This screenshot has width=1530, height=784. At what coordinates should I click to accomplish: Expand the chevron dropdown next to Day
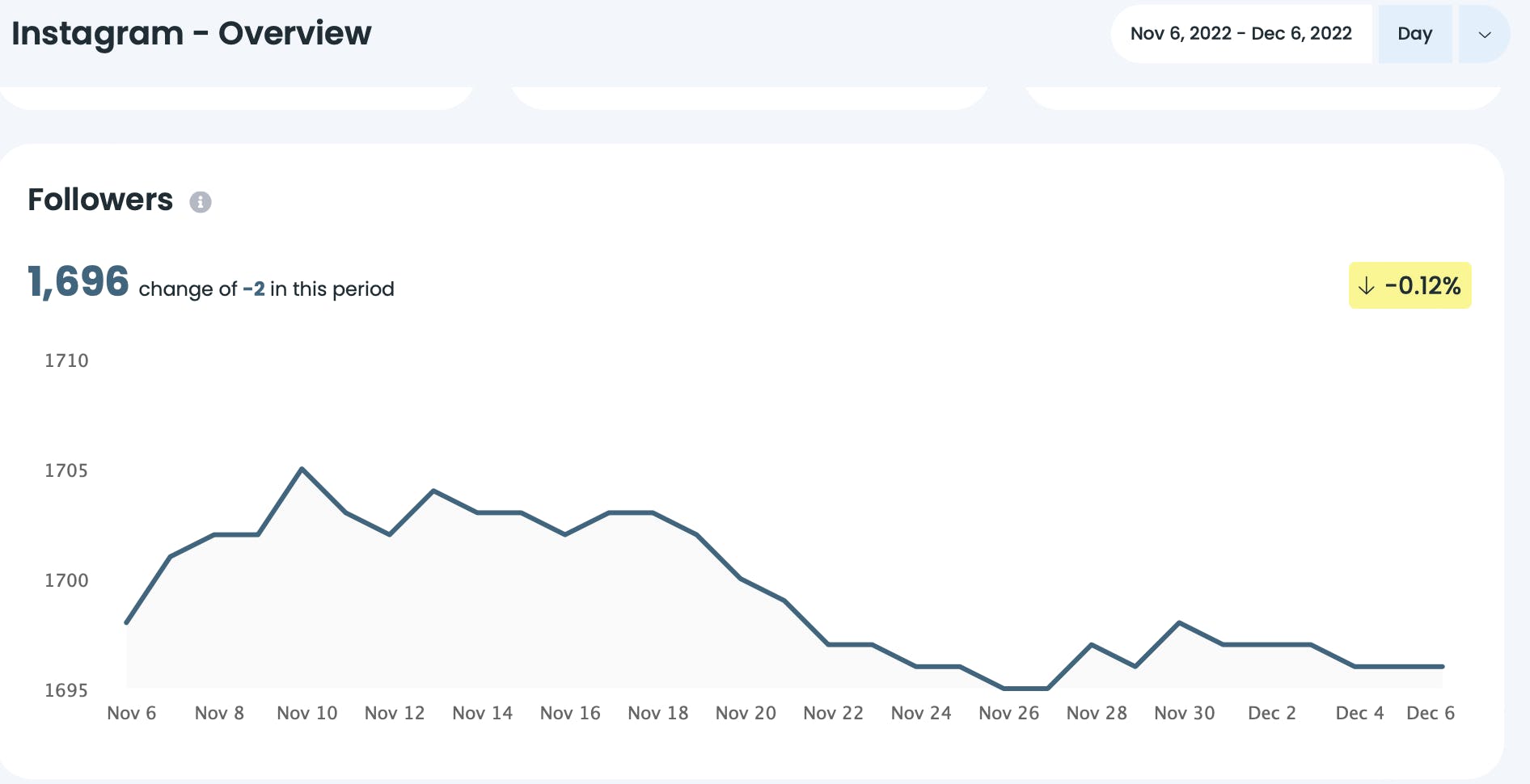pos(1485,34)
